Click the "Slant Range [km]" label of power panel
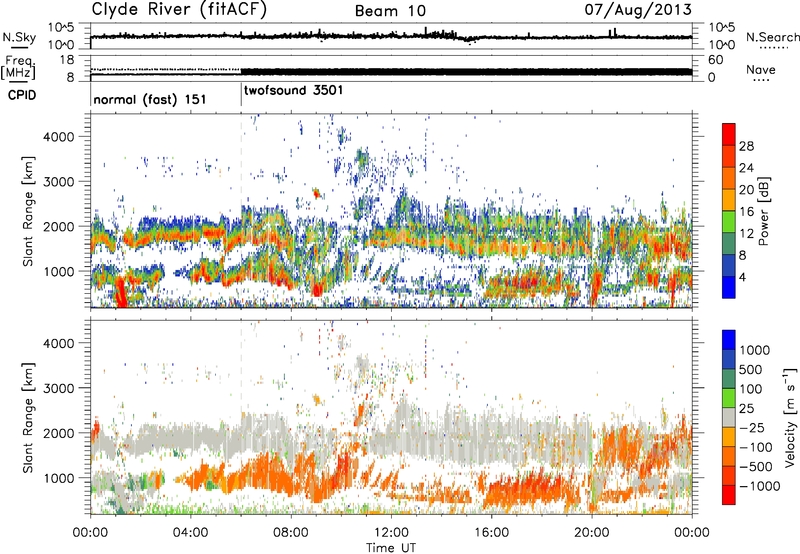The width and height of the screenshot is (800, 554). 29,211
